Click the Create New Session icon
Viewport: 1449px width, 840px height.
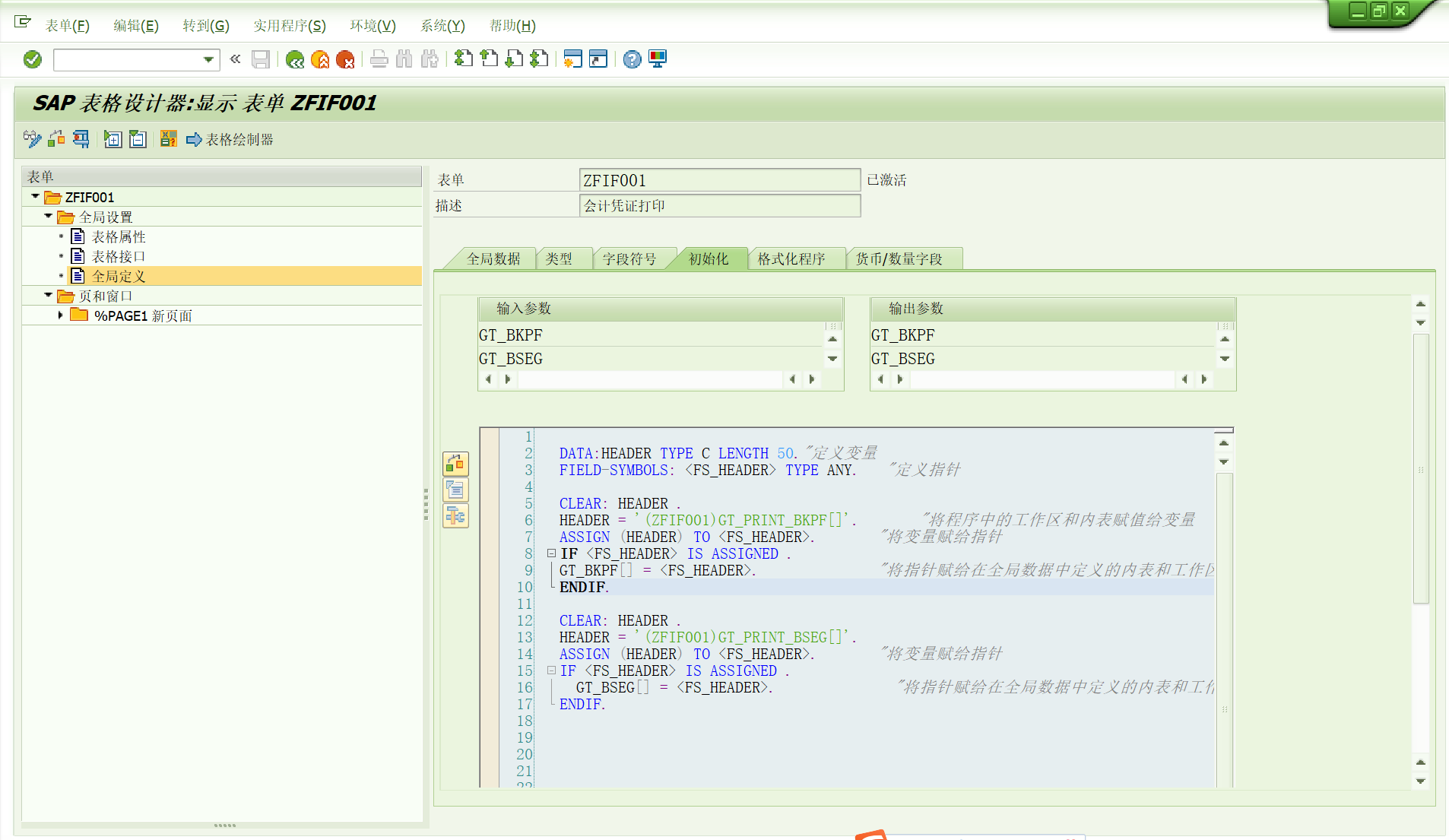[573, 59]
